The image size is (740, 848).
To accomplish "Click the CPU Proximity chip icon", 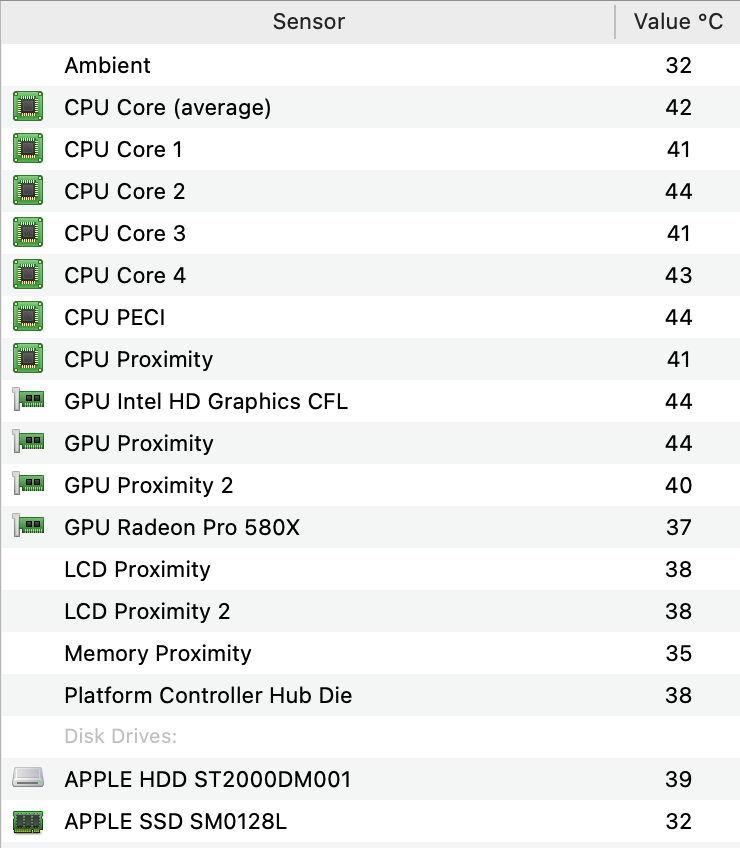I will click(28, 359).
